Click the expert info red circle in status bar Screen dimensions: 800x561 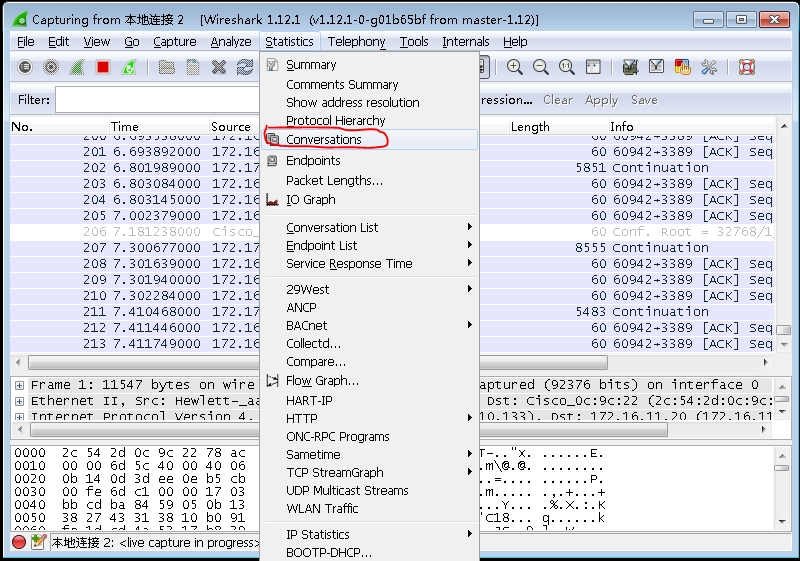pos(19,542)
